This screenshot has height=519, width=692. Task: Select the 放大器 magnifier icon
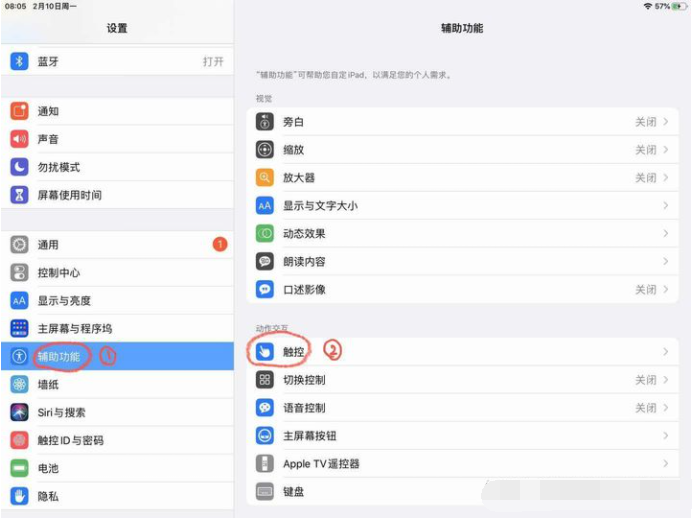[265, 177]
